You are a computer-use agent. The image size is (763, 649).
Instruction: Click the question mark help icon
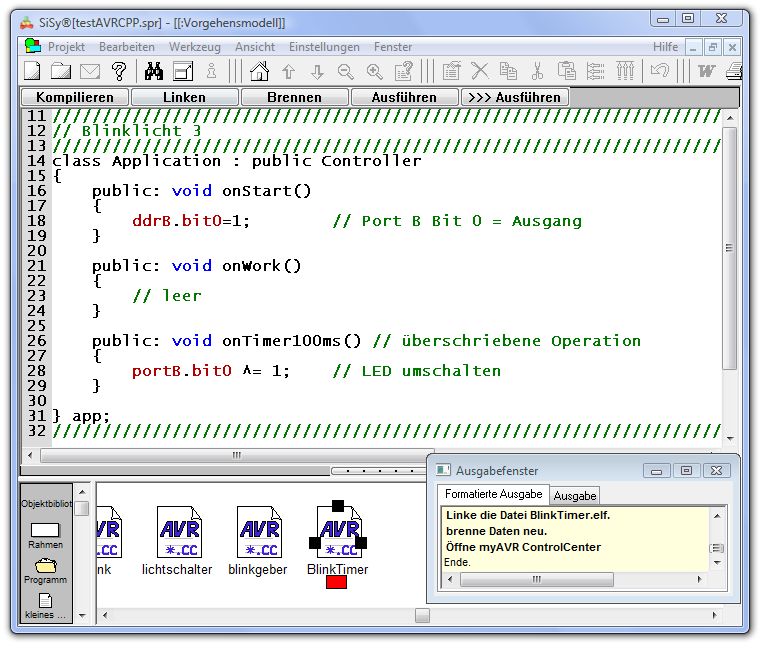[x=119, y=71]
